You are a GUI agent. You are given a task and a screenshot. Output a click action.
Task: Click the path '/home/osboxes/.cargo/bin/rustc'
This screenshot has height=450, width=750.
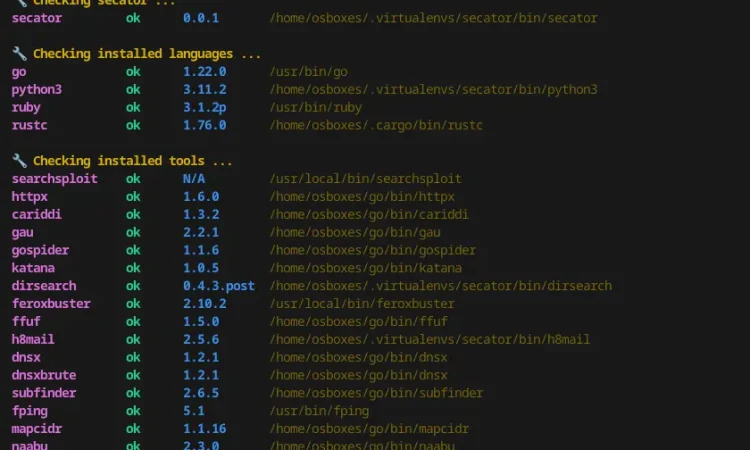pos(376,125)
